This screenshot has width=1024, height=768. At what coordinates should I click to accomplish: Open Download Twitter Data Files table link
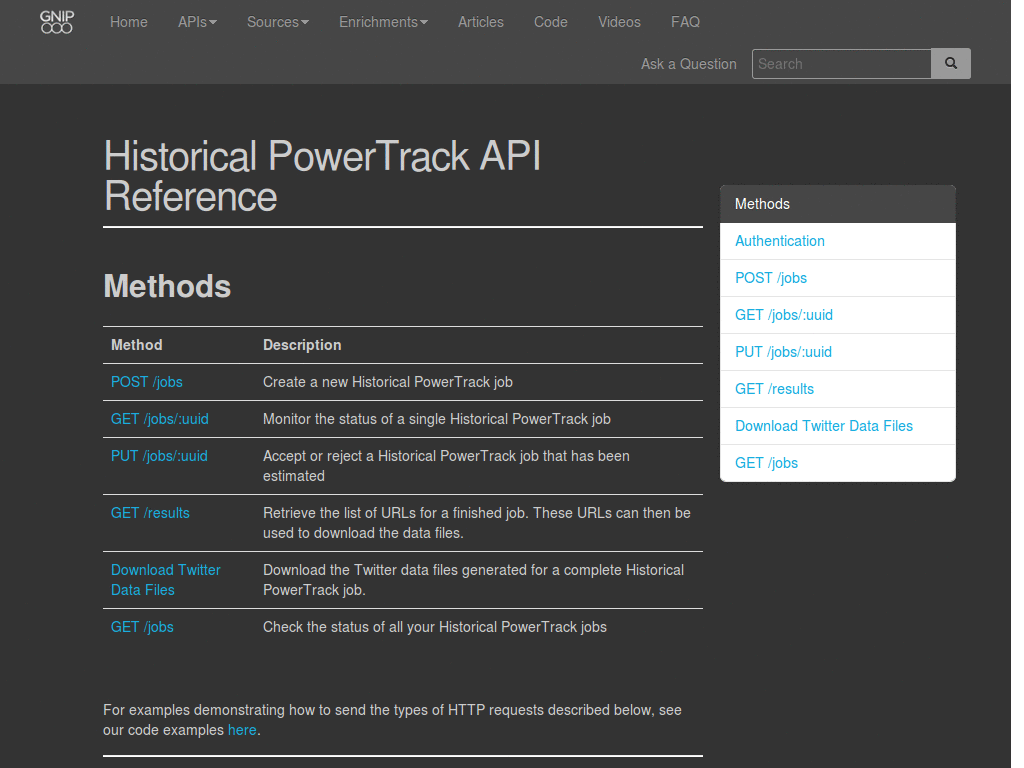click(166, 580)
